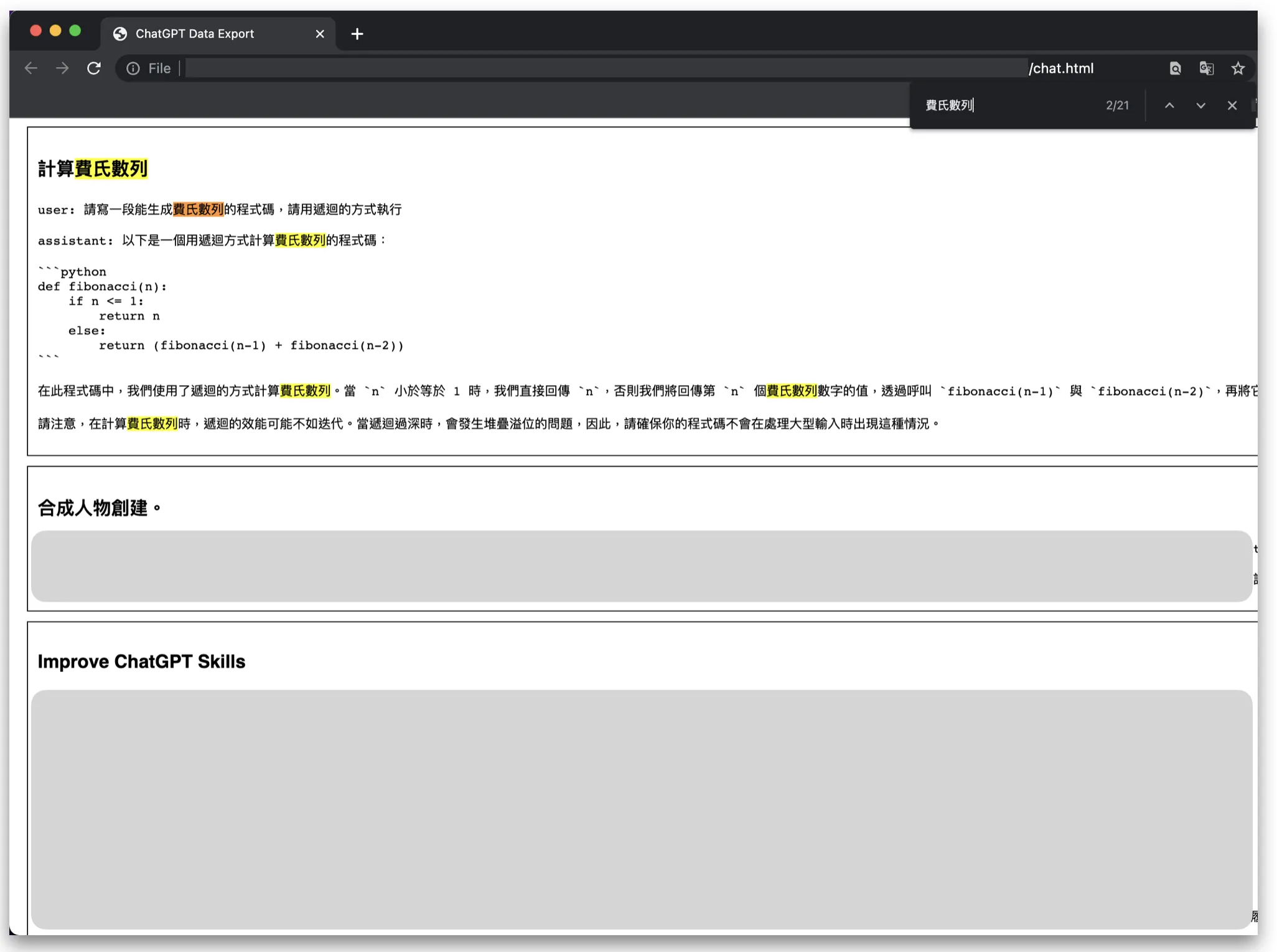Open a new tab with plus button
This screenshot has width=1277, height=952.
(357, 34)
